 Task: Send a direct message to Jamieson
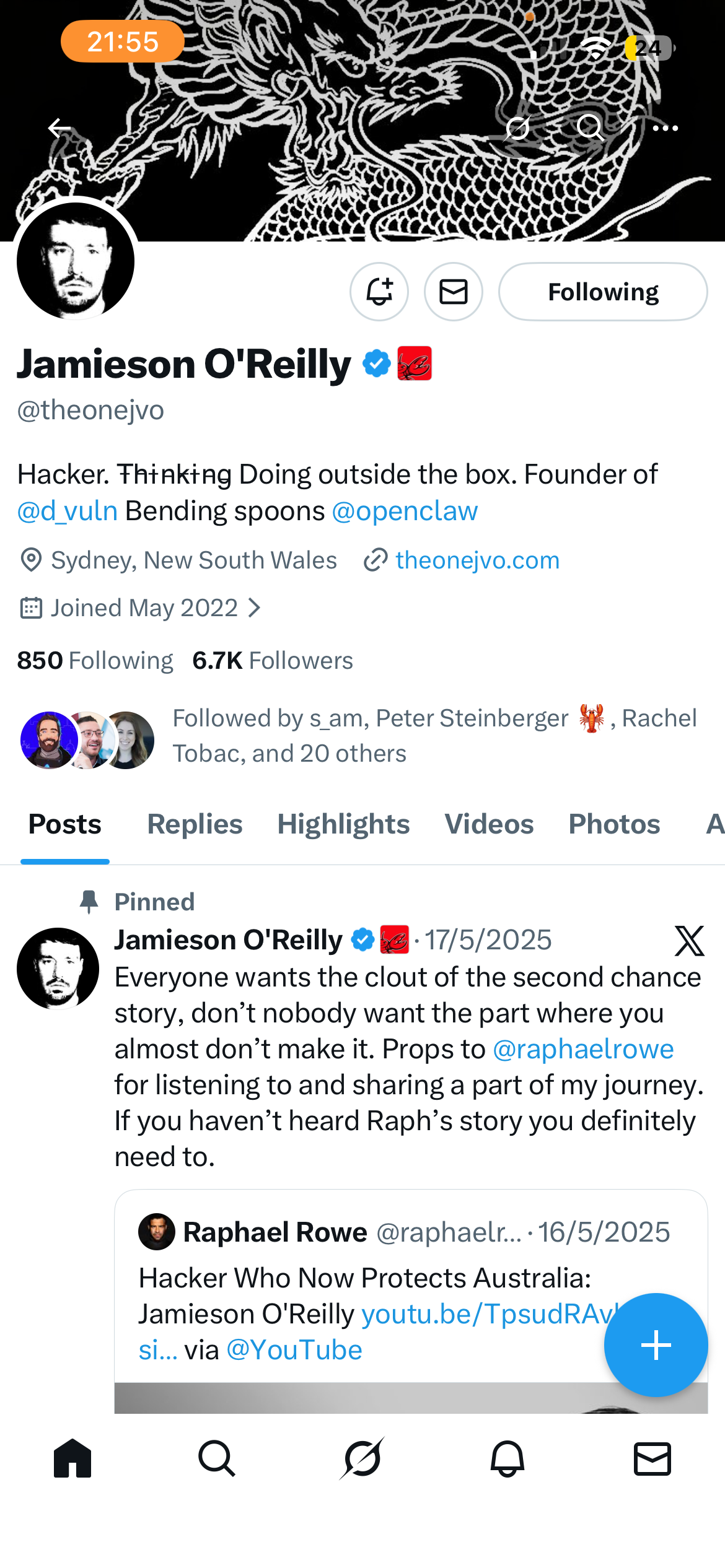click(x=454, y=292)
